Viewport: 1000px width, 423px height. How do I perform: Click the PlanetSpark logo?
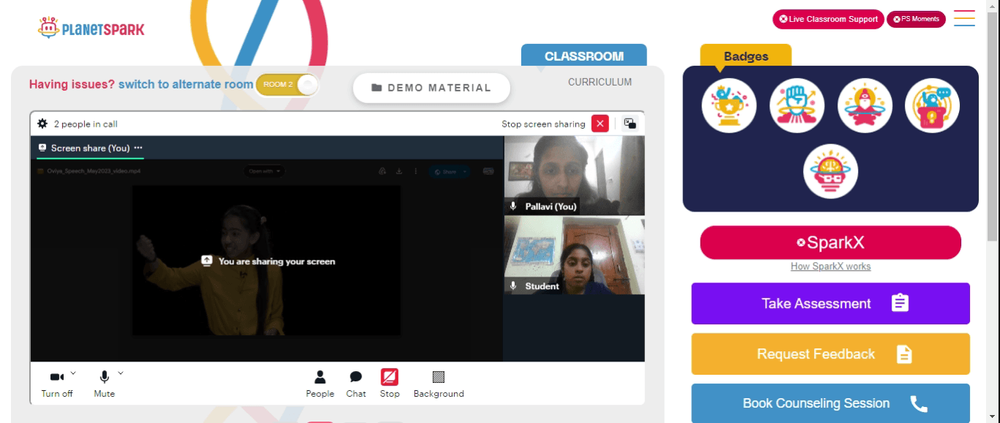click(91, 28)
